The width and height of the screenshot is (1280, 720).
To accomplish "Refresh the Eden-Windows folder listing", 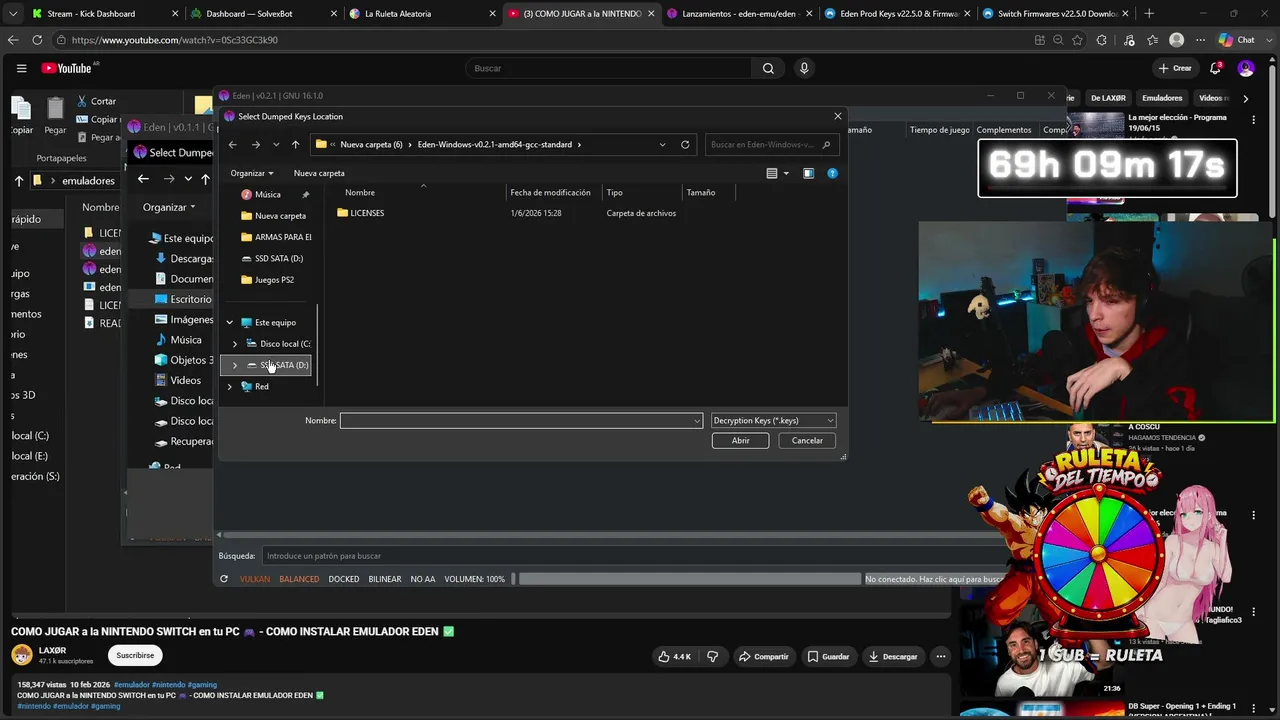I will pos(685,145).
